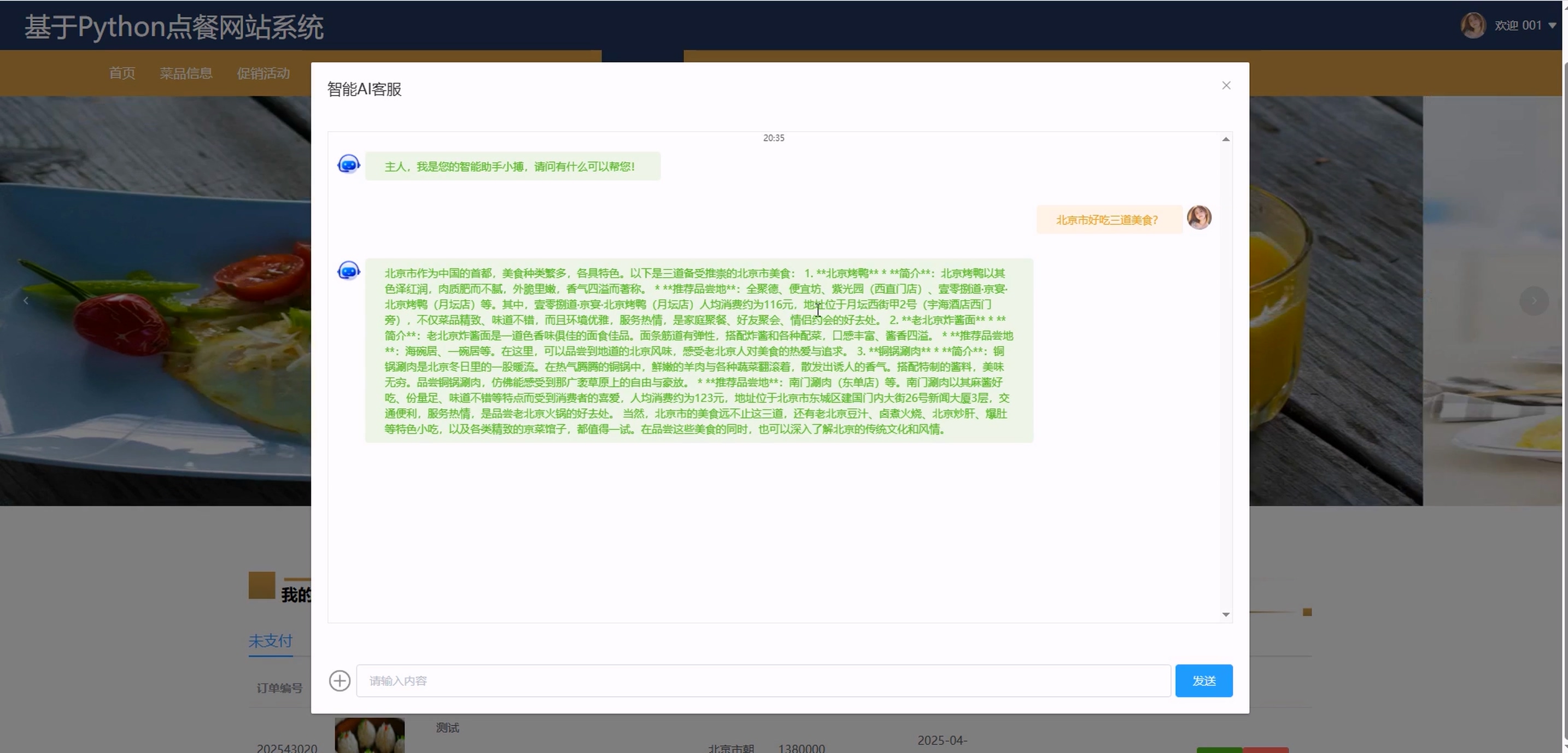
Task: Click the 基于Python点餐网站系统 site title
Action: [174, 27]
